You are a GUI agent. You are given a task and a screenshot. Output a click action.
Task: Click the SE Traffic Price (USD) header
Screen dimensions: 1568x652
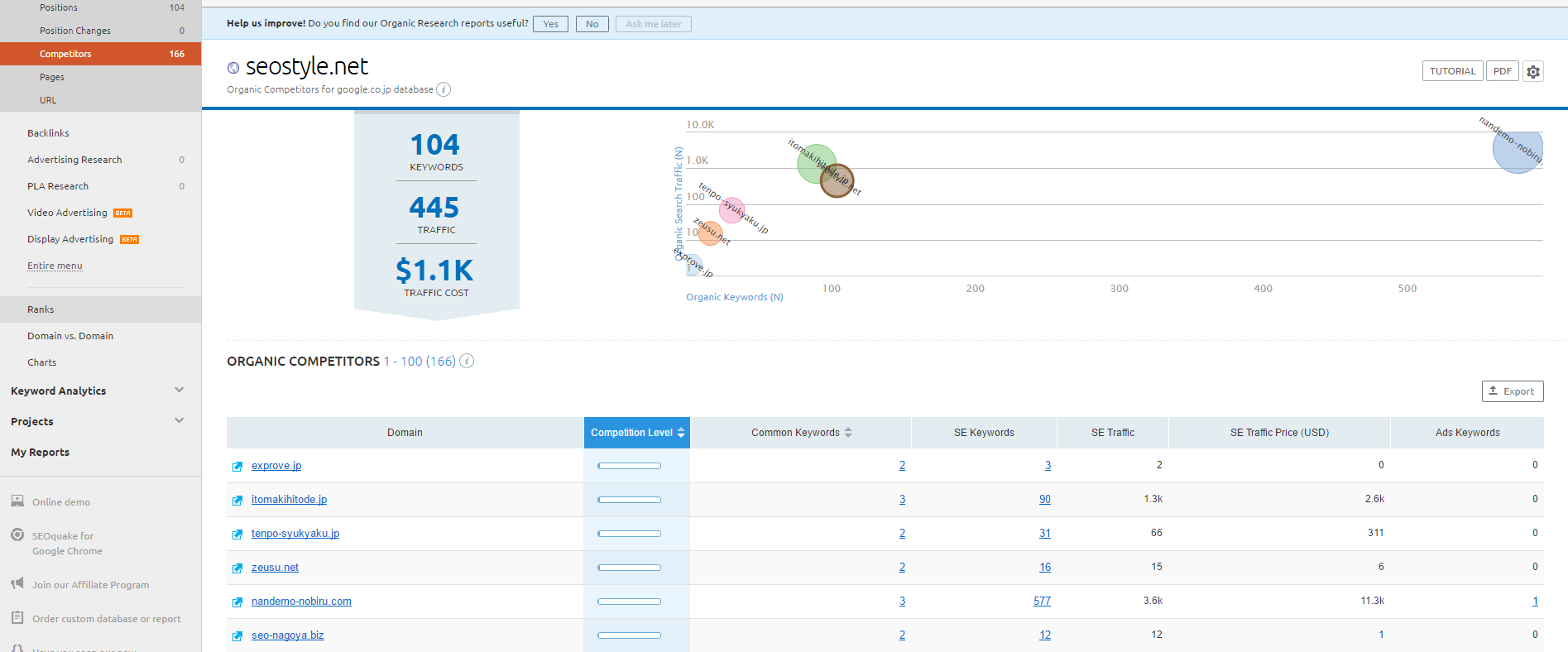[1279, 433]
